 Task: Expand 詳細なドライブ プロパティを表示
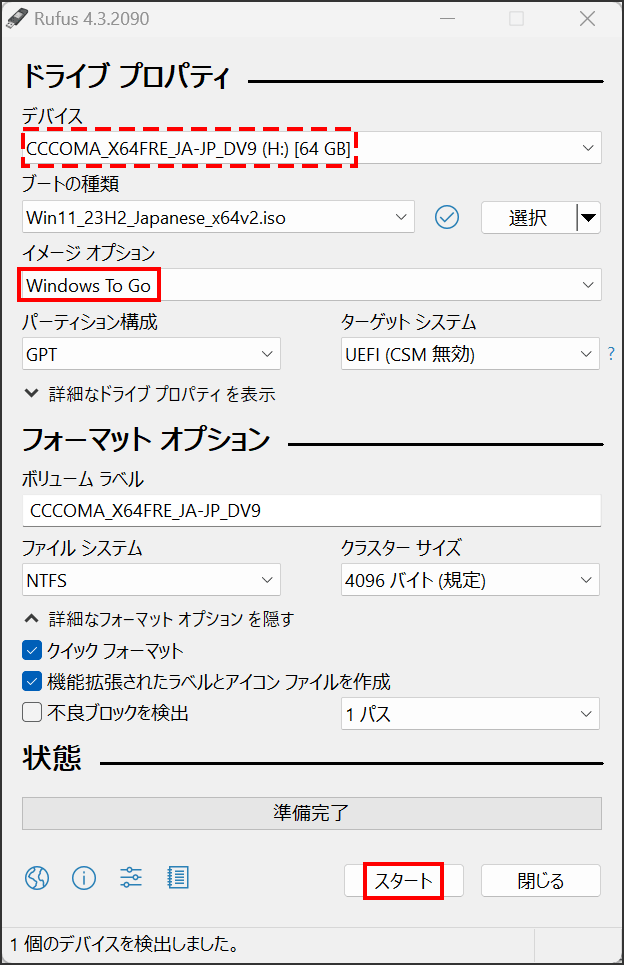coord(150,394)
